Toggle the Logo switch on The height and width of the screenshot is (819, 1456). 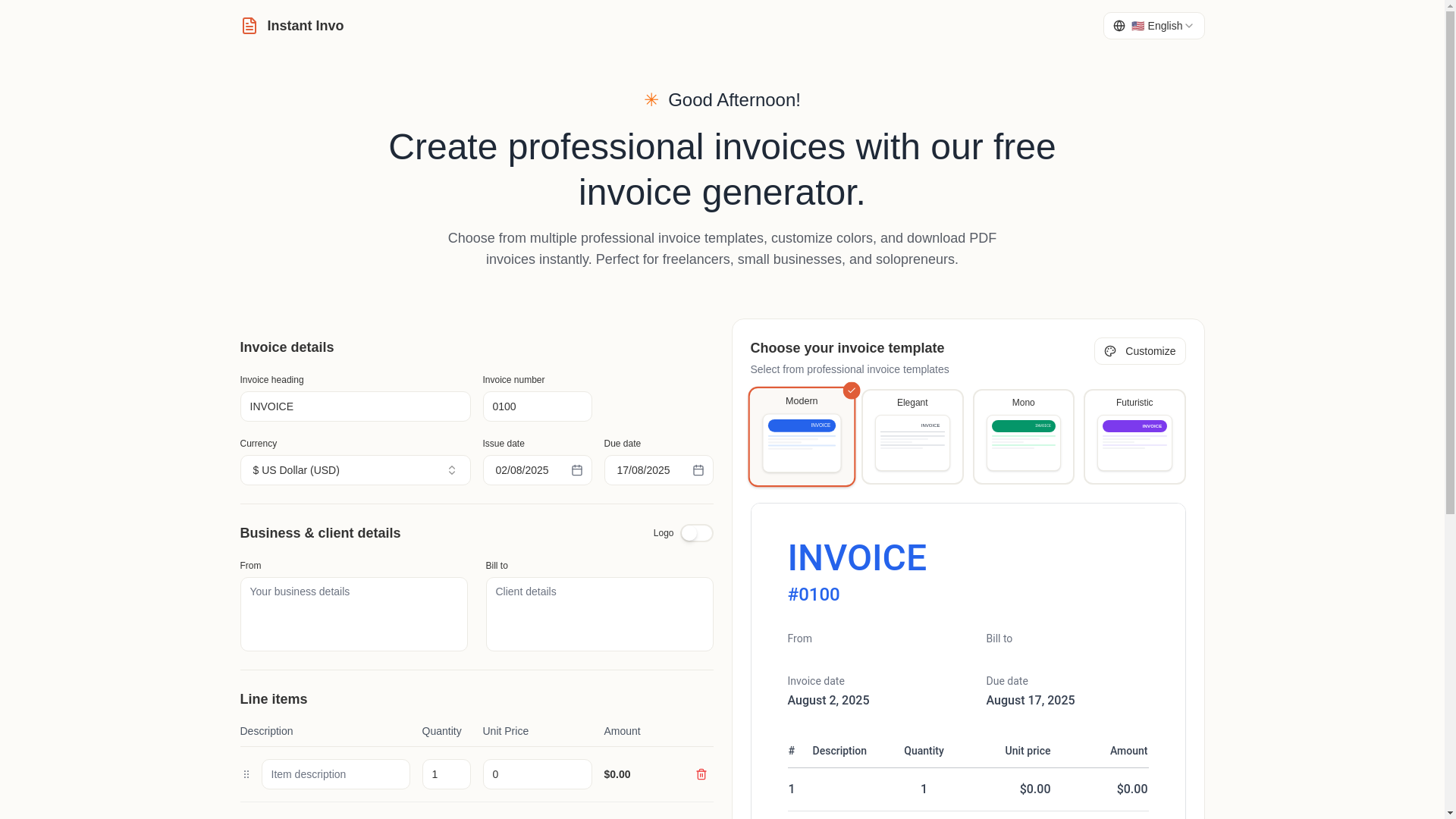pyautogui.click(x=696, y=533)
